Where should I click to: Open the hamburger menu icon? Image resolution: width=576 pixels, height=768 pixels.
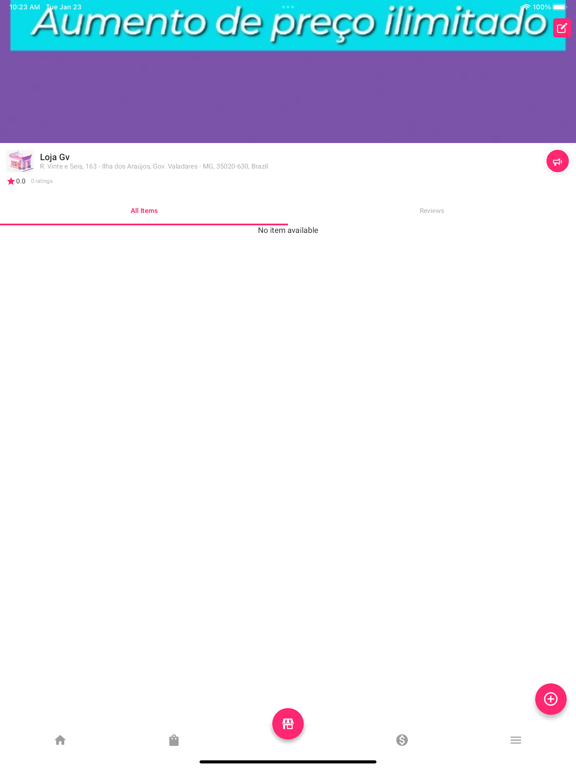point(516,740)
